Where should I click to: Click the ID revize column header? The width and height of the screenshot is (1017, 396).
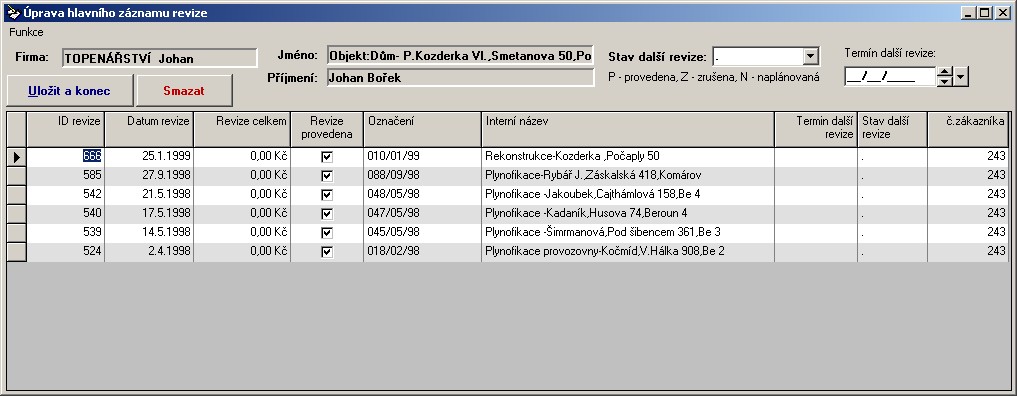click(x=66, y=129)
